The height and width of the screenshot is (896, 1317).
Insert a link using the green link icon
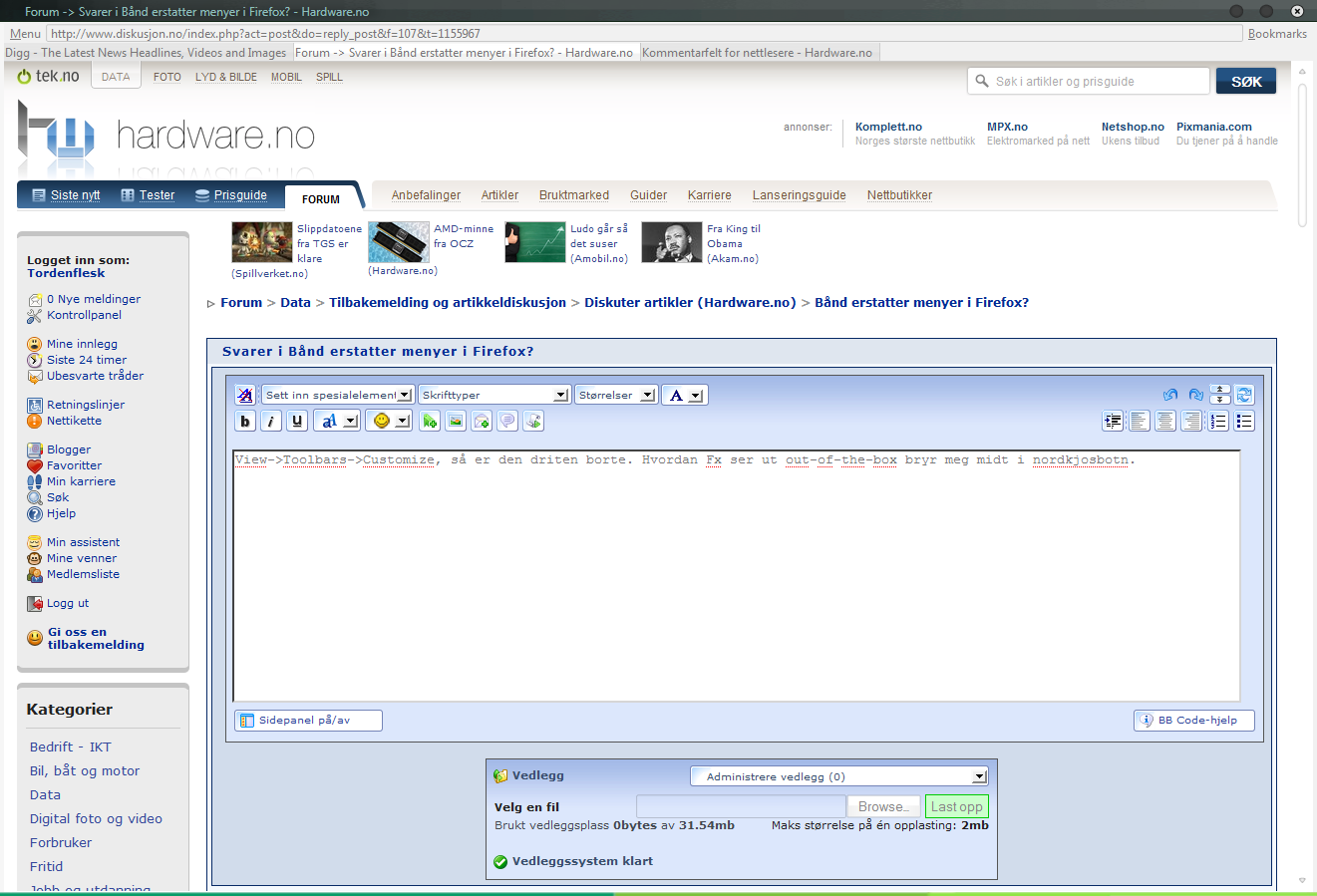(430, 421)
